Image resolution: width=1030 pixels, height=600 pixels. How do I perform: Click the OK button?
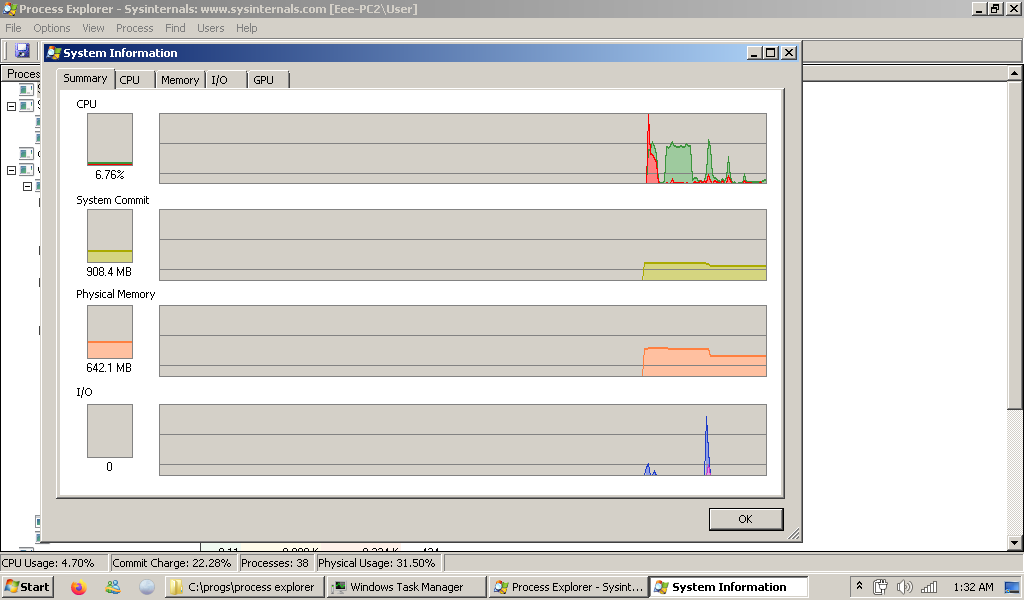746,519
